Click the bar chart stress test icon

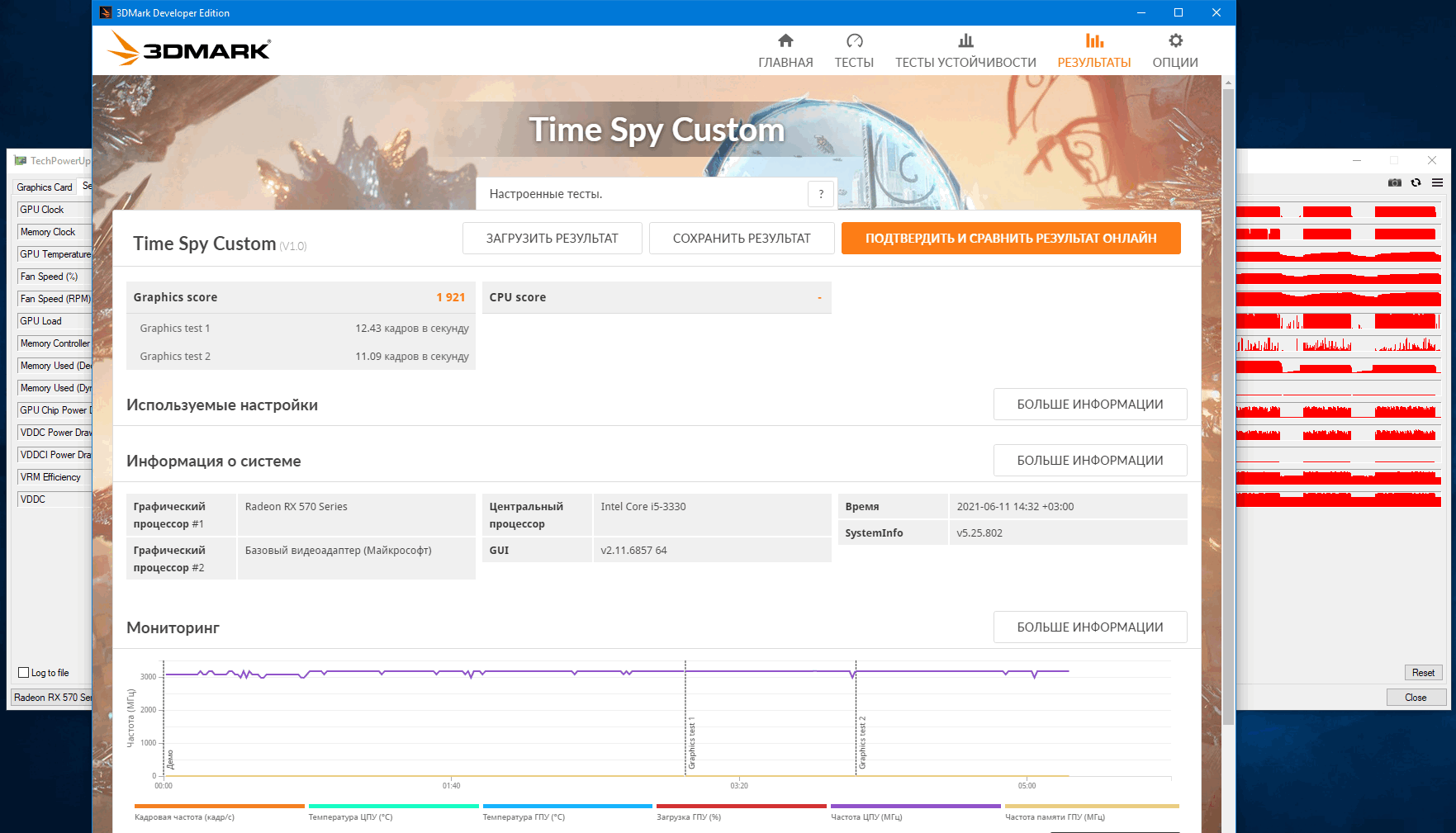point(965,40)
